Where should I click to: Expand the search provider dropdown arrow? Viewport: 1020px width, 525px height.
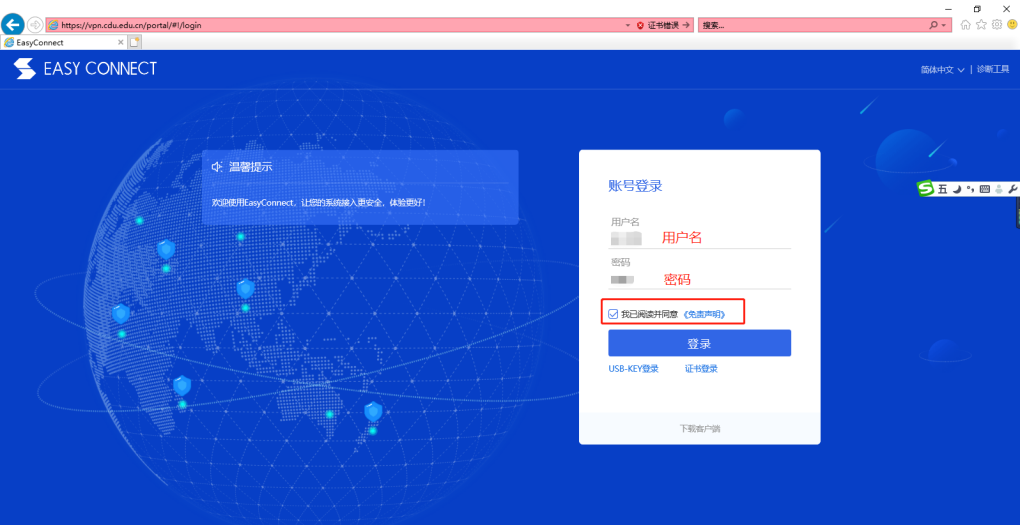[x=944, y=25]
